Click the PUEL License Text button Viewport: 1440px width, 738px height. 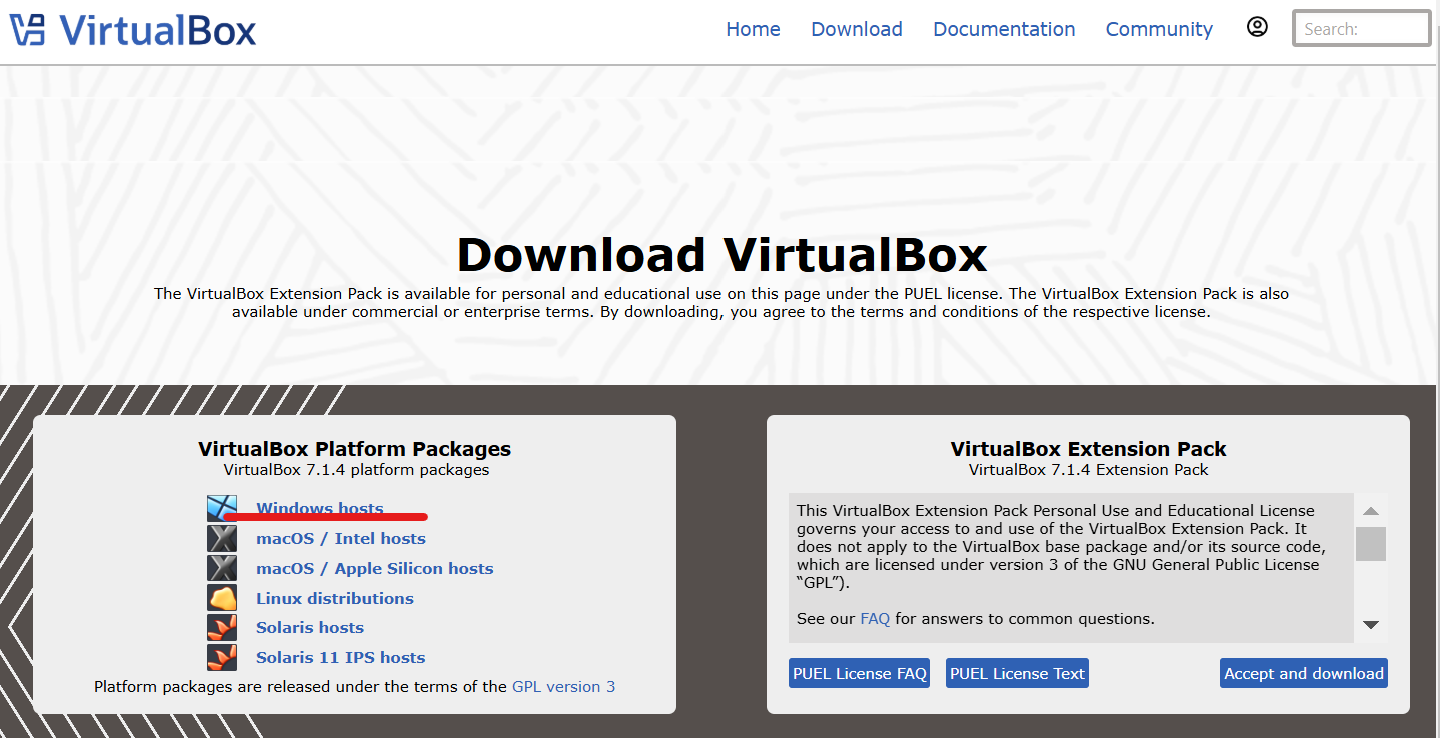click(x=1017, y=673)
